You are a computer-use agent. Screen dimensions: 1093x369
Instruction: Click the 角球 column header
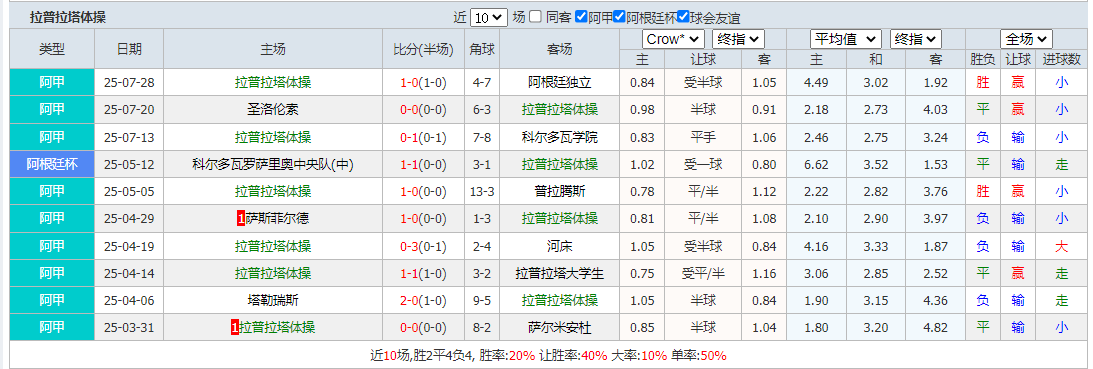click(x=482, y=49)
